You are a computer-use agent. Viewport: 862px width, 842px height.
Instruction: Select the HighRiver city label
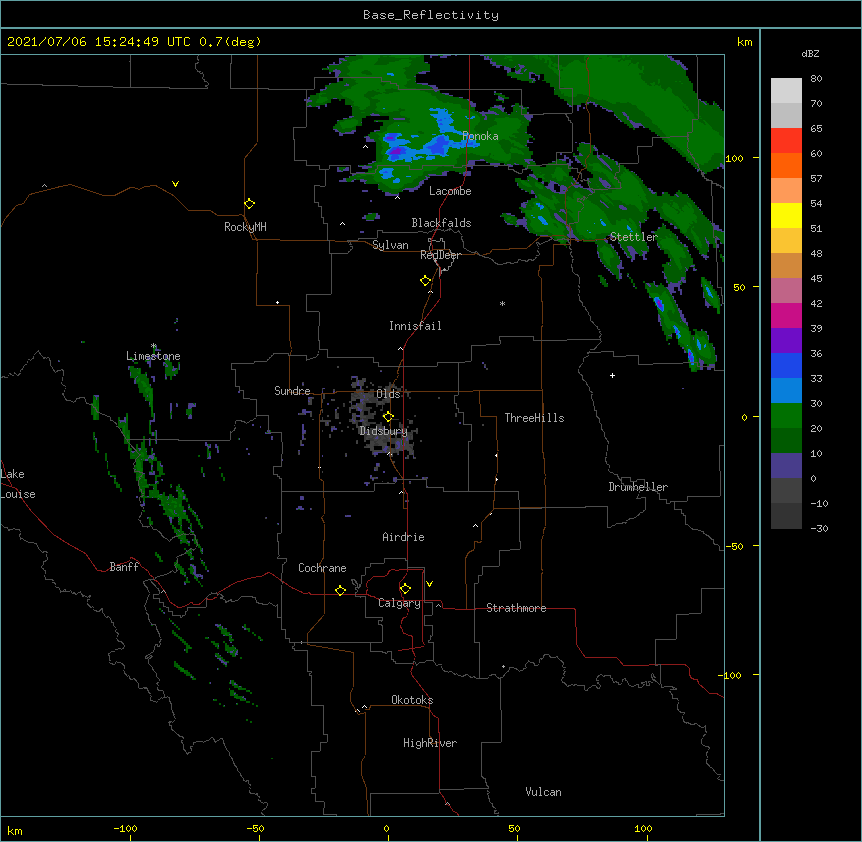pos(430,743)
